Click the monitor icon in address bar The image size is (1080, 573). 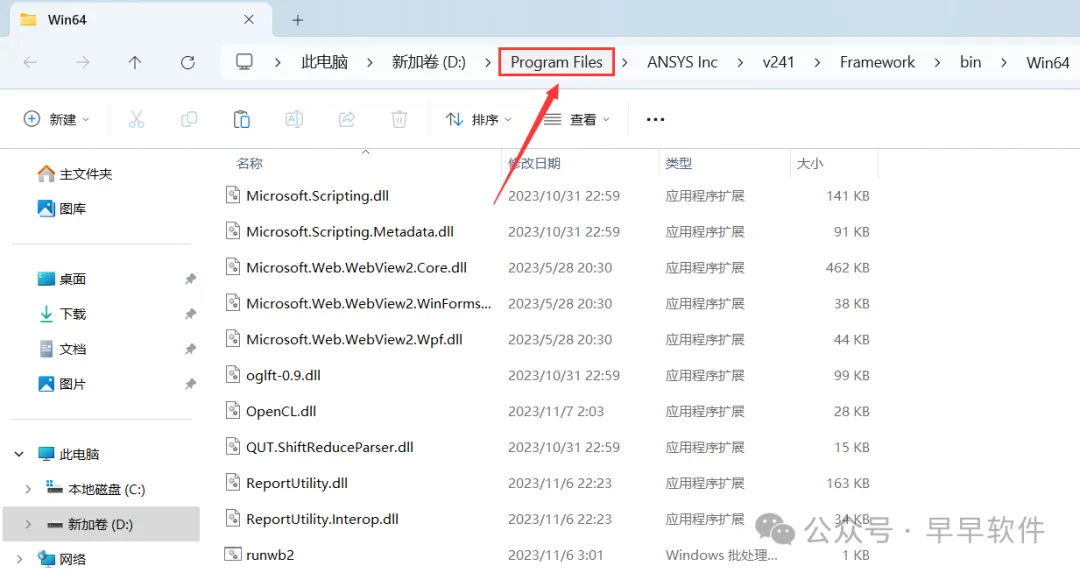(x=244, y=62)
